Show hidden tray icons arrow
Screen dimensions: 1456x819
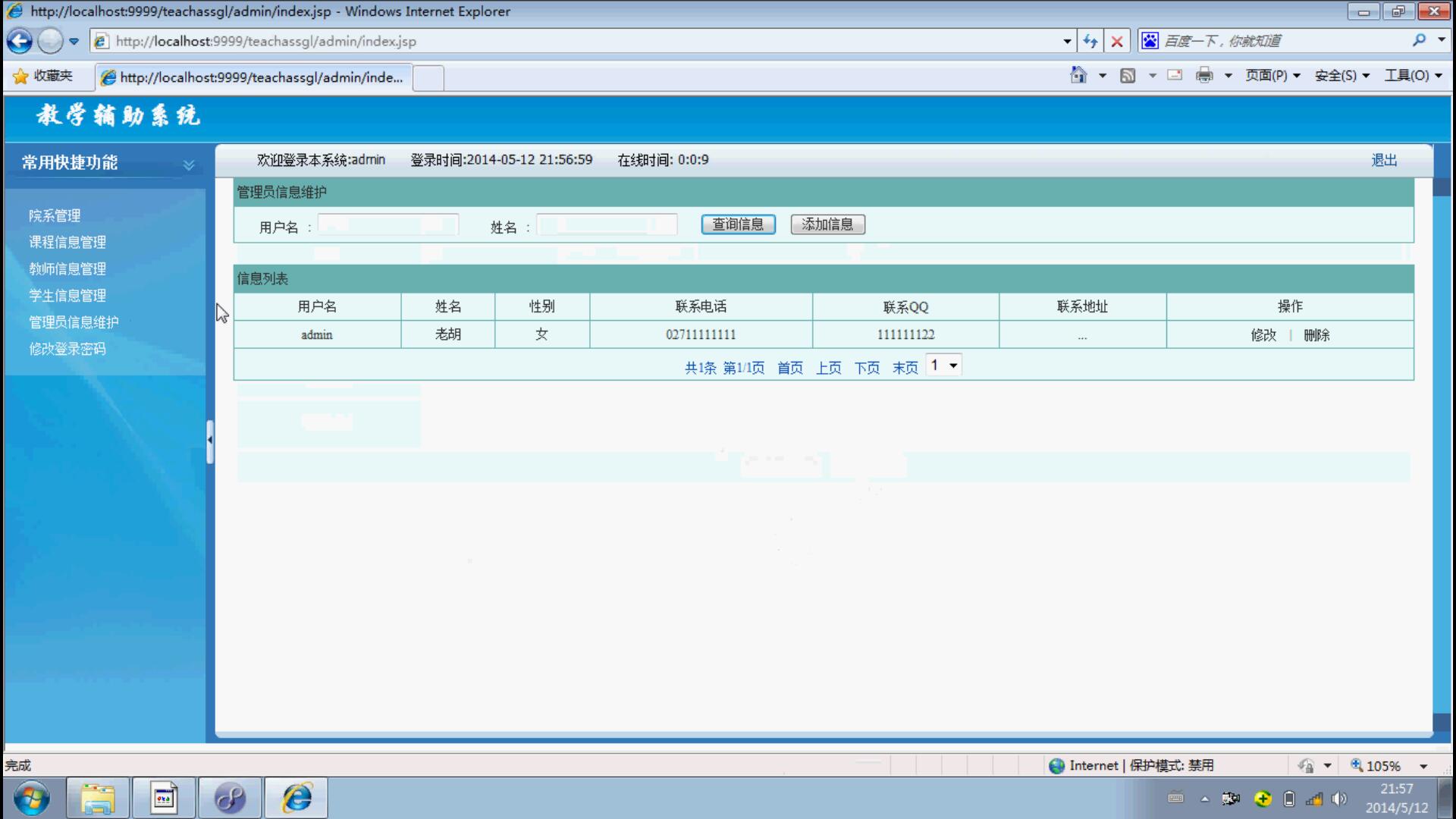pos(1204,799)
